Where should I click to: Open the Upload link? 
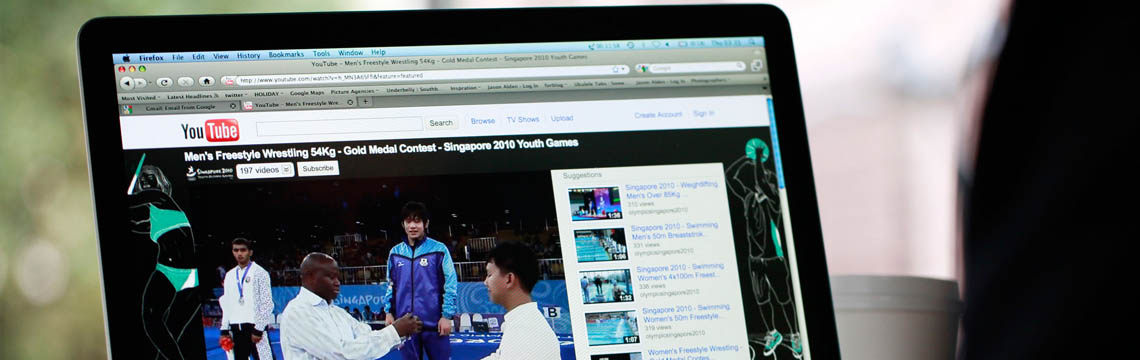pos(561,118)
